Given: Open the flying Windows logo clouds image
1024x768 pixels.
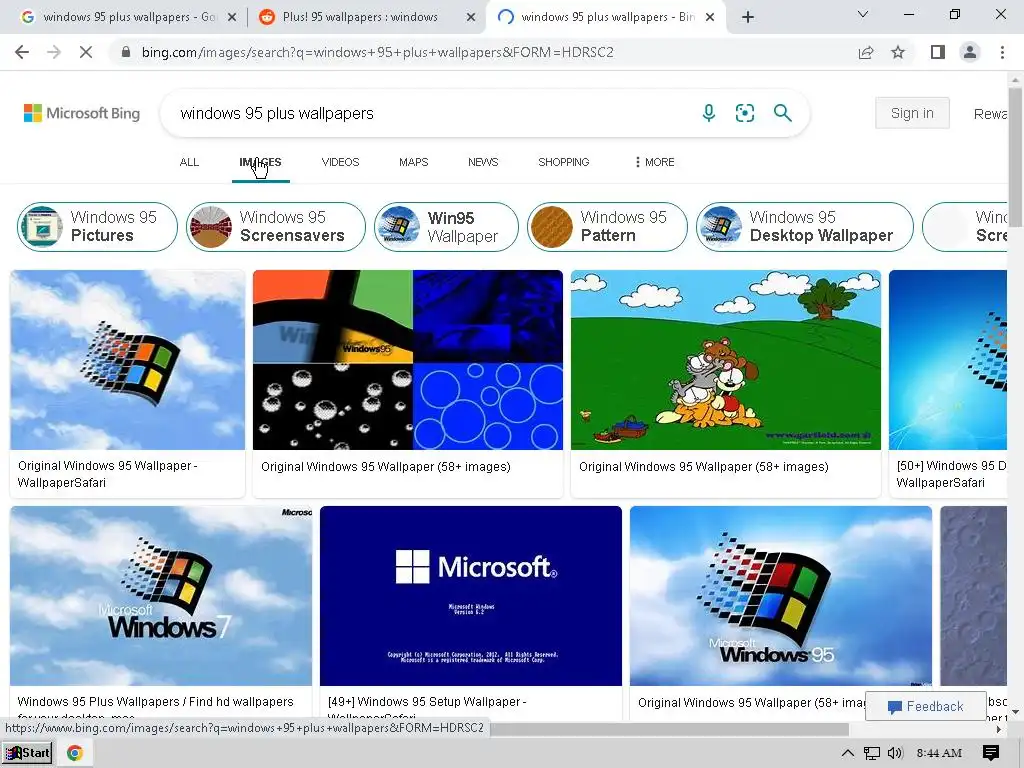Looking at the screenshot, I should pyautogui.click(x=127, y=360).
